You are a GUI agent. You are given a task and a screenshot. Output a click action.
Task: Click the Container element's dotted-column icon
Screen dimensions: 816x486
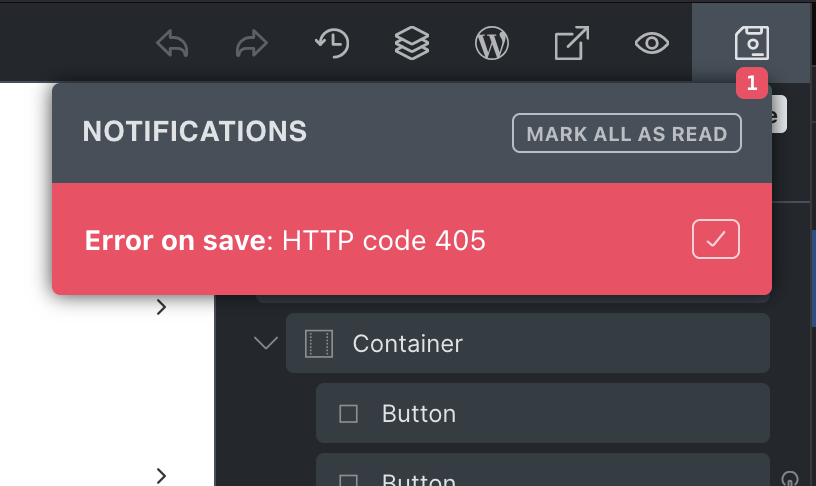point(318,343)
